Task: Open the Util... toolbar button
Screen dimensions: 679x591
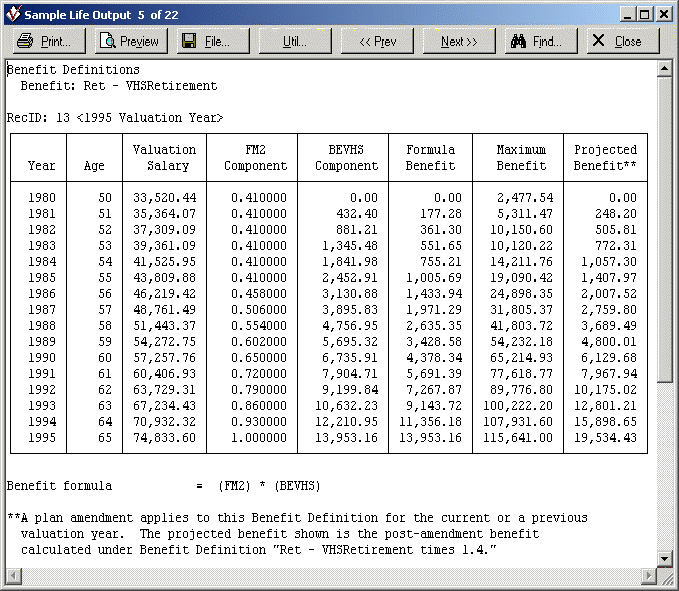Action: 295,41
